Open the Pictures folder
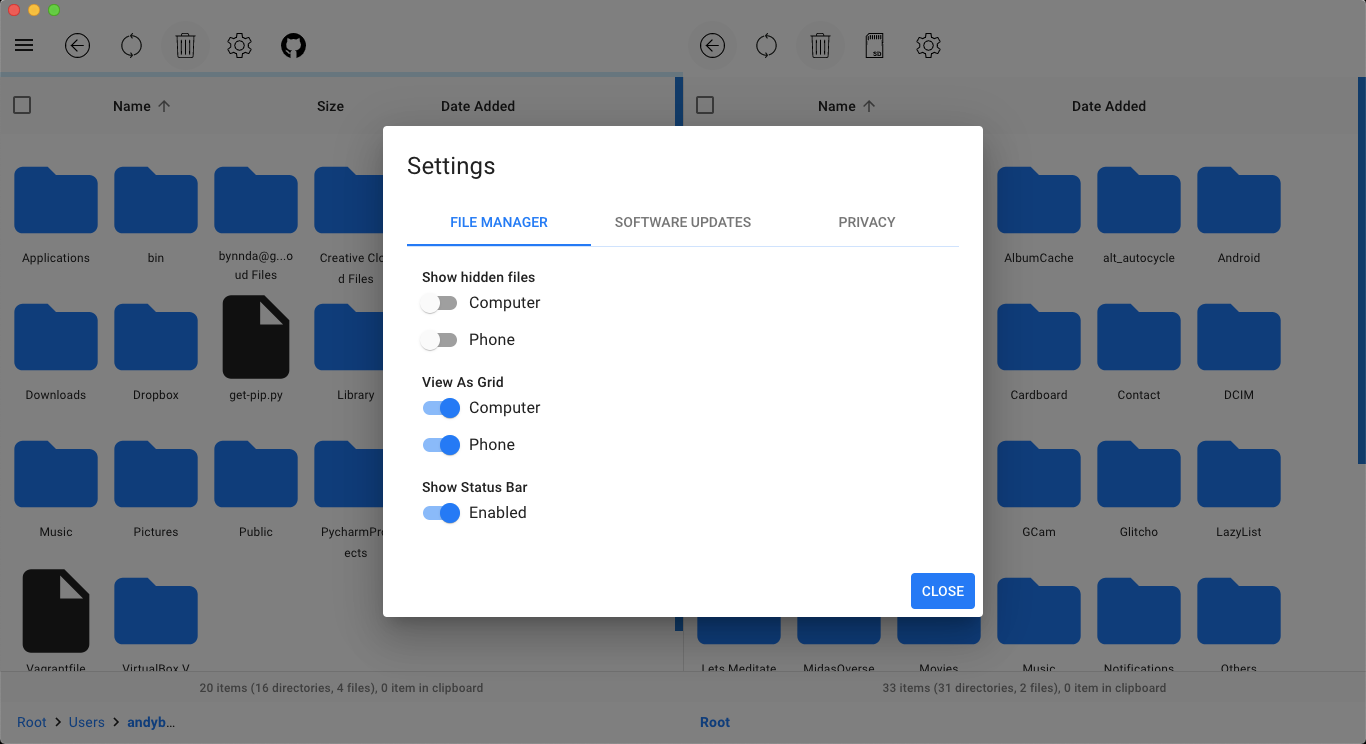 pyautogui.click(x=156, y=475)
